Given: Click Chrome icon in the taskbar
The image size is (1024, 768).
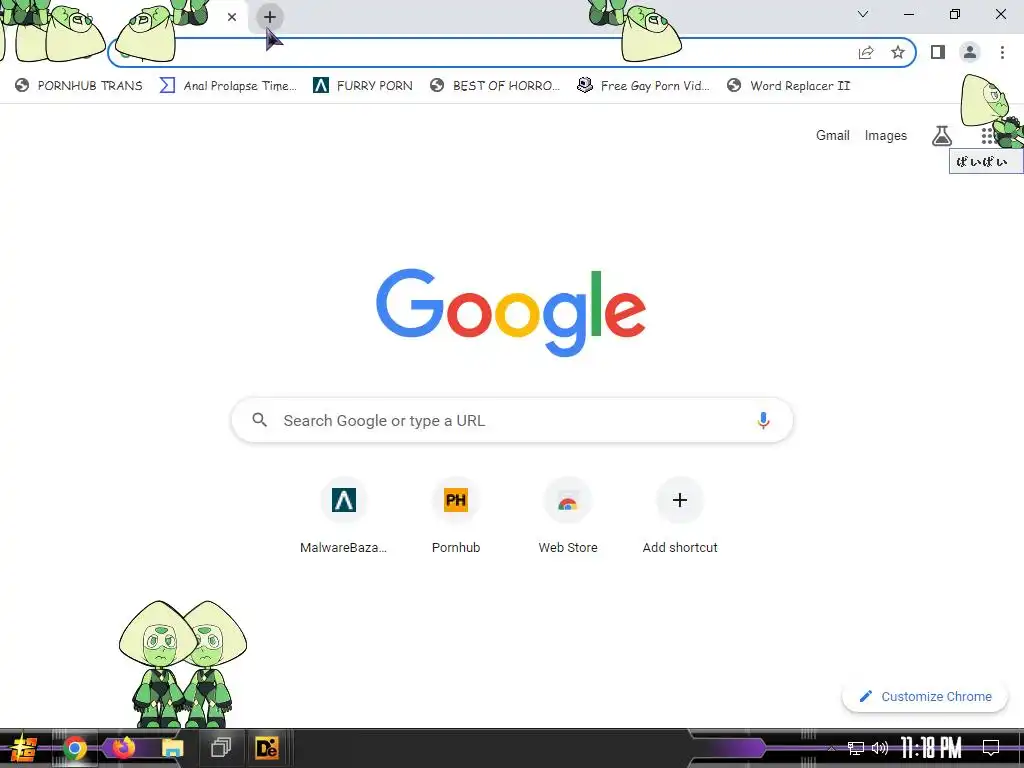Looking at the screenshot, I should tap(74, 748).
